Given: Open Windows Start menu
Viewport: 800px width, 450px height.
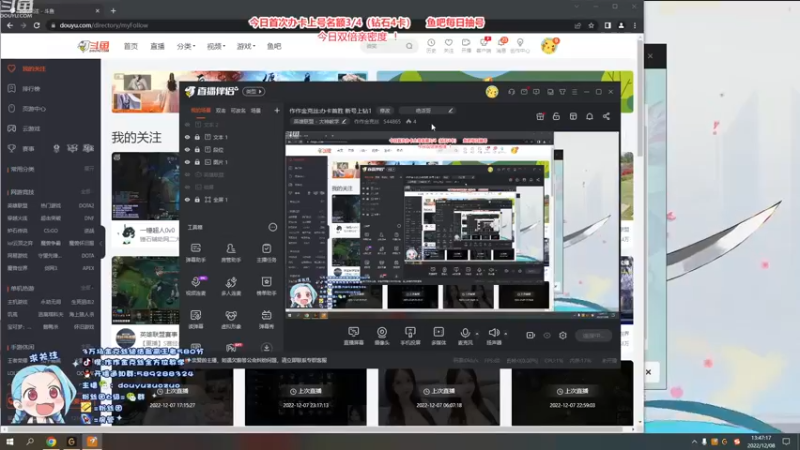Looking at the screenshot, I should (9, 442).
